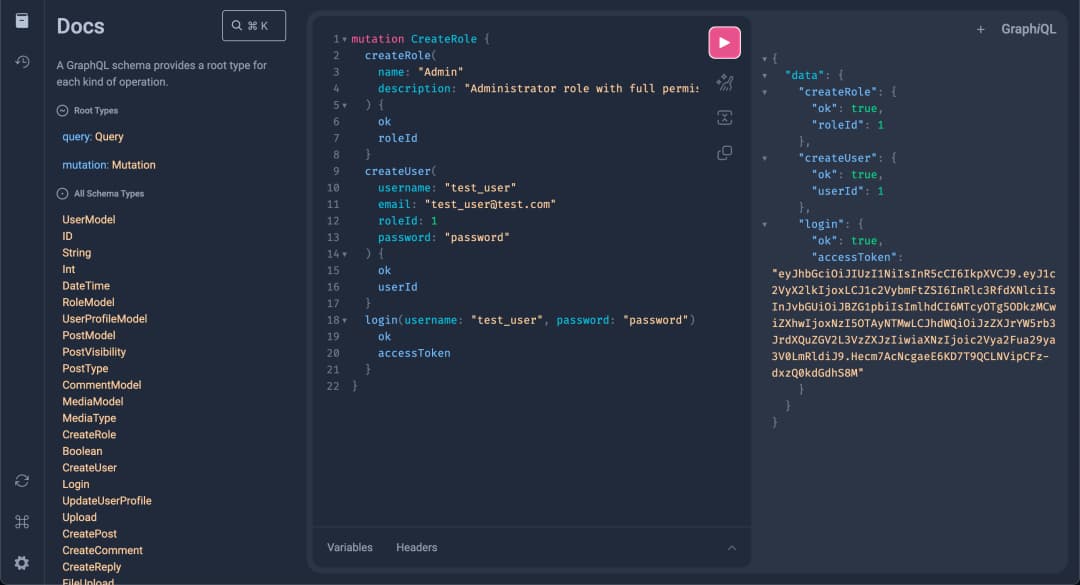Copy the query using the copy icon
Image resolution: width=1080 pixels, height=585 pixels.
coord(726,152)
